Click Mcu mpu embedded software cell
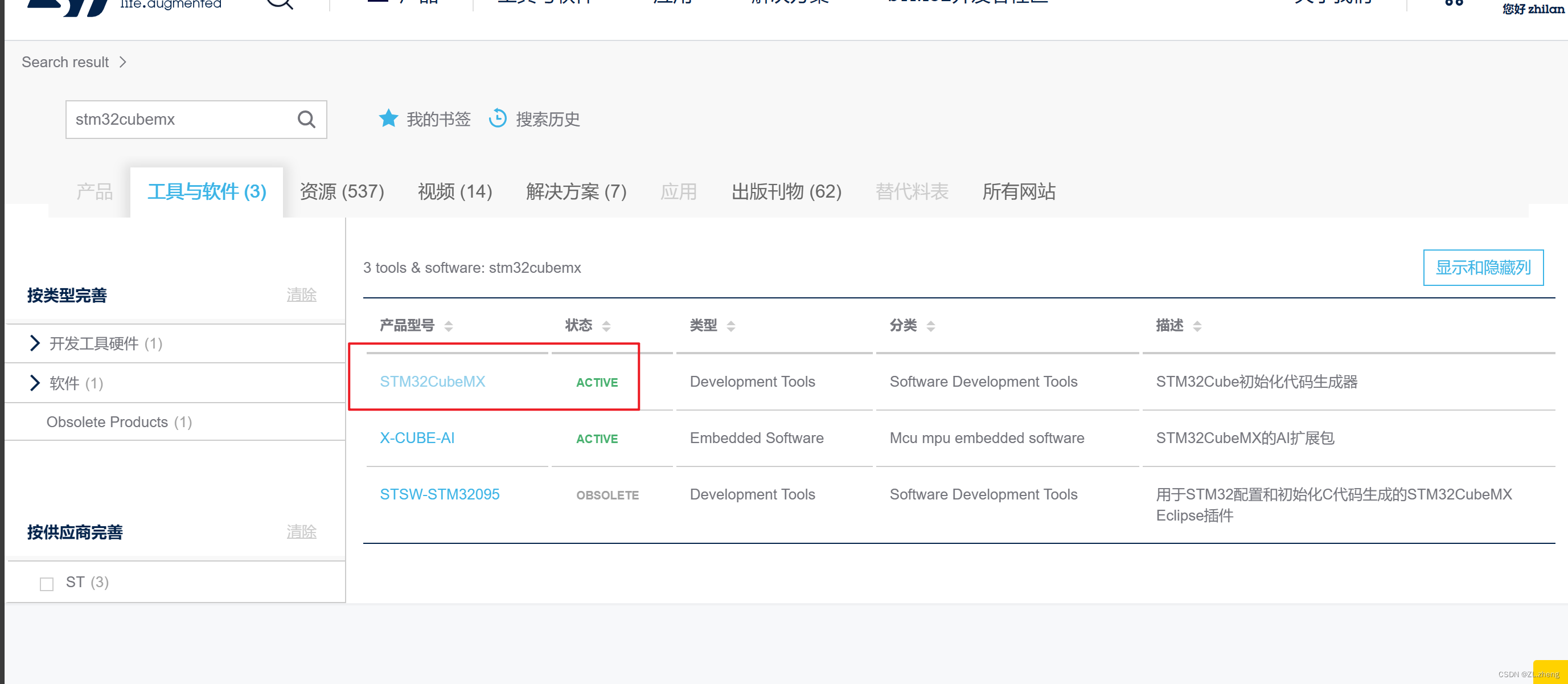This screenshot has height=684, width=1568. click(986, 438)
